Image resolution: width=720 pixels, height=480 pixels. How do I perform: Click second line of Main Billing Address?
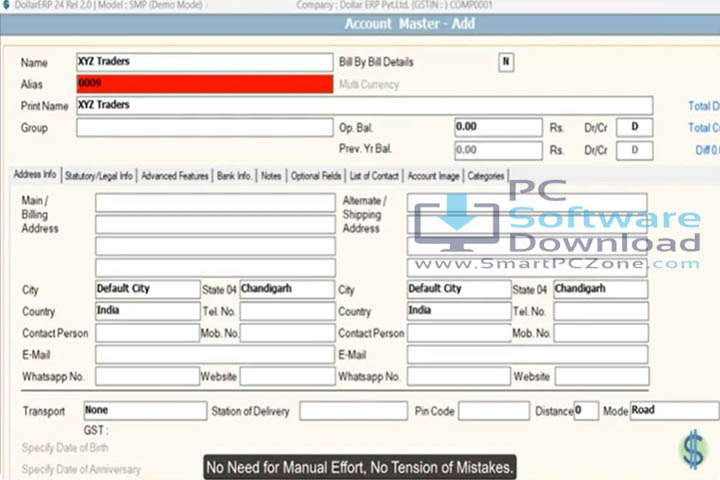pyautogui.click(x=215, y=225)
